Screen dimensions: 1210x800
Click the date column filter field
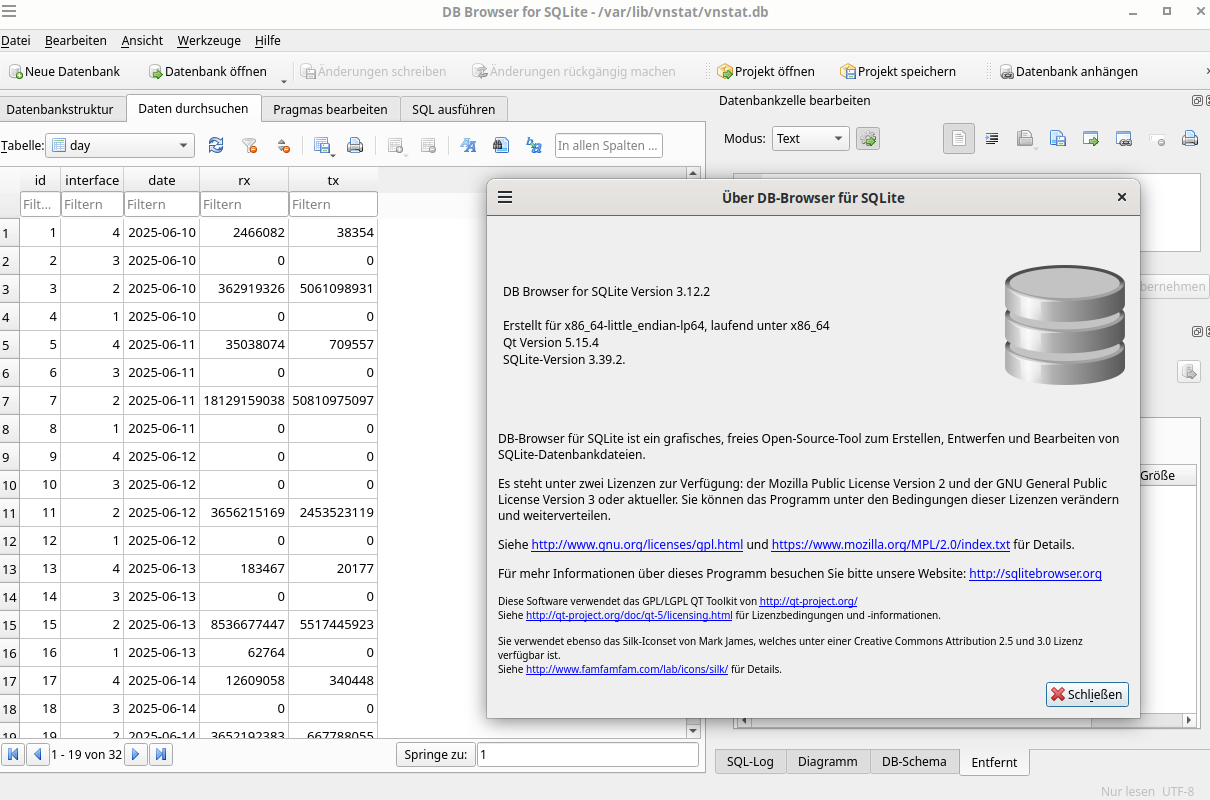tap(161, 204)
